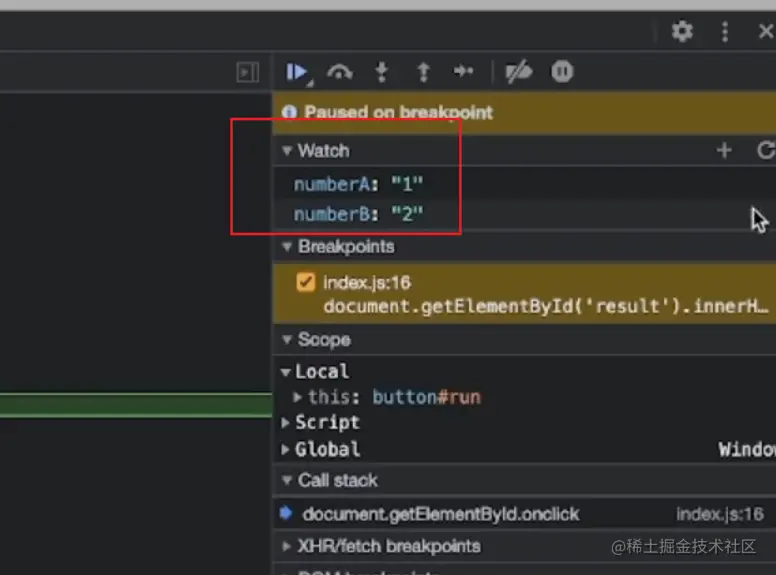
Task: Collapse the Call stack section
Action: point(287,480)
